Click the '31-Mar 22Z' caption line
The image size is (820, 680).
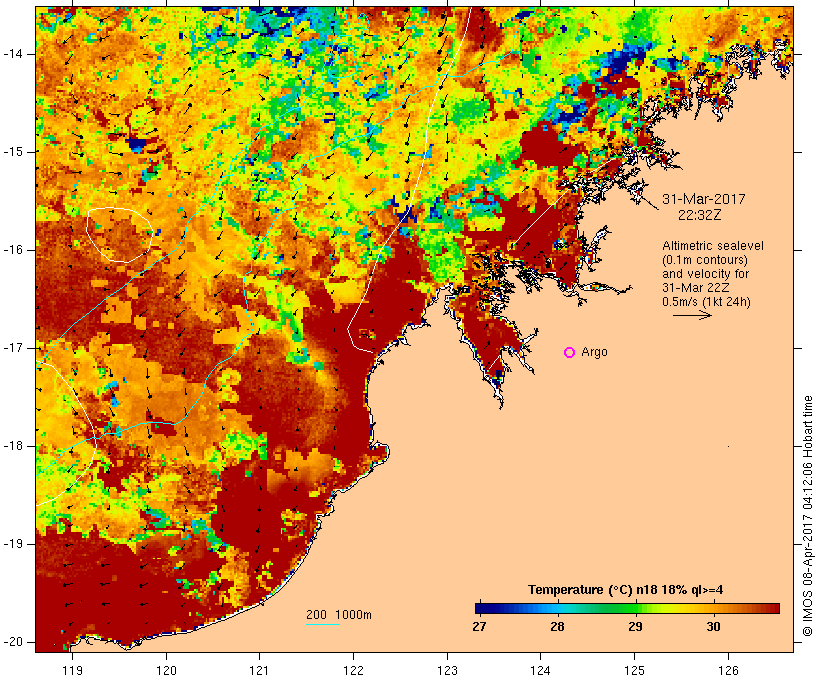pos(696,288)
